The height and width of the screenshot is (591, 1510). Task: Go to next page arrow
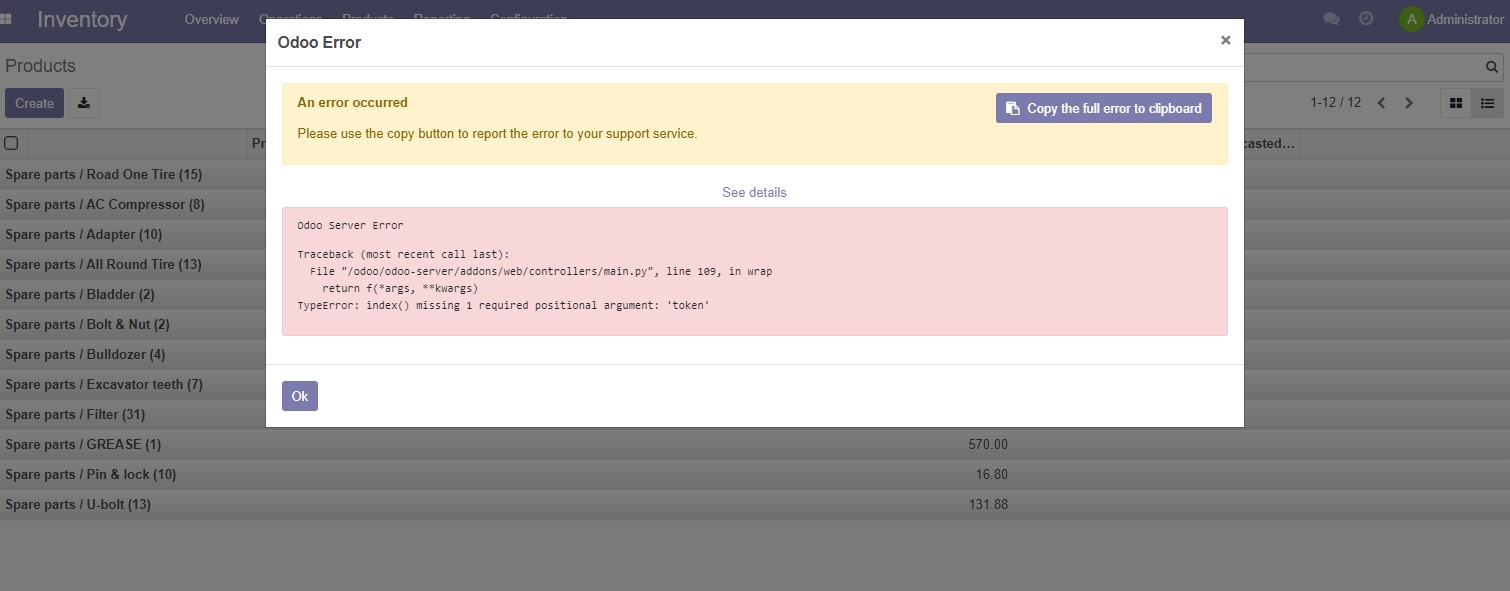click(x=1409, y=103)
